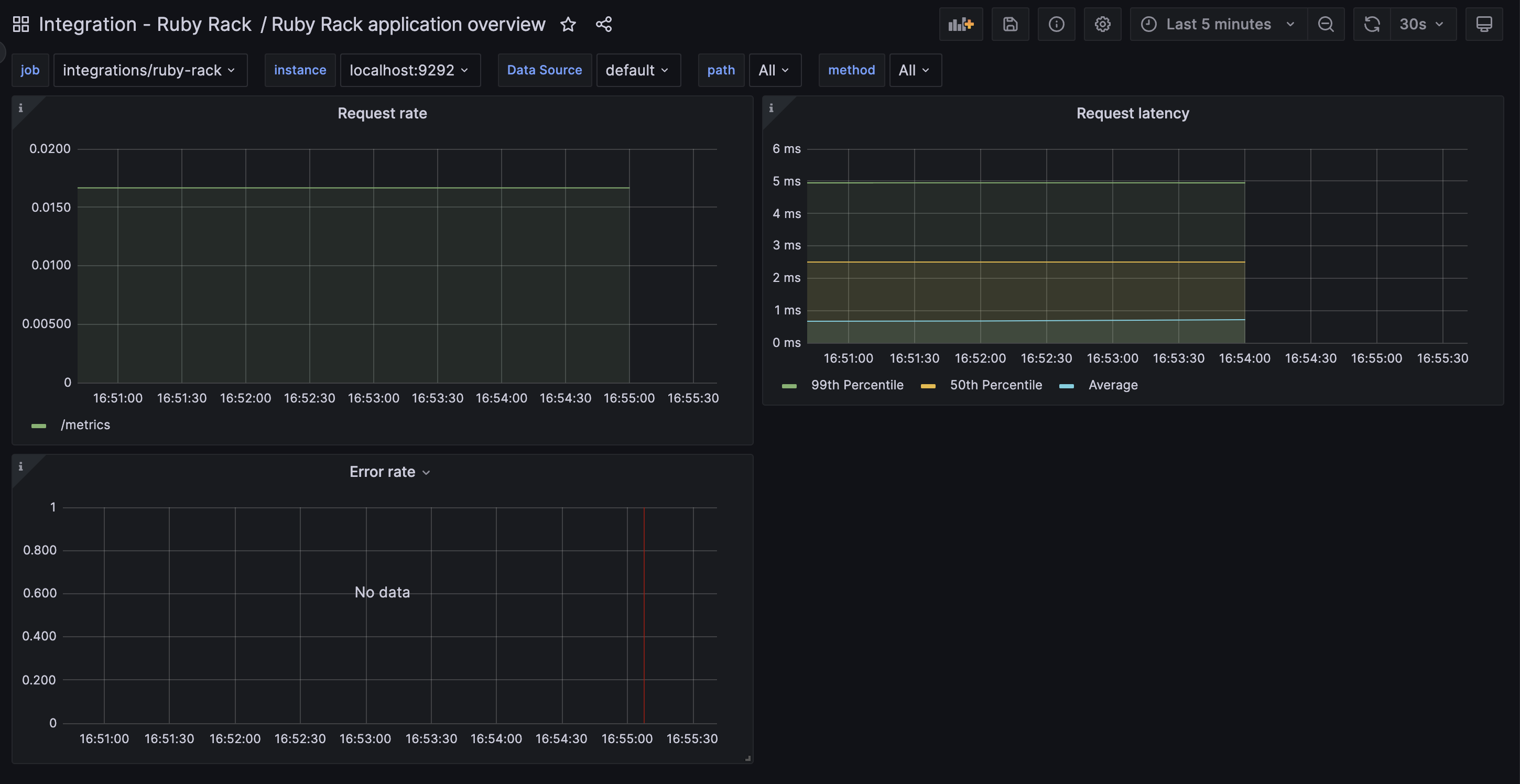
Task: Enable kiosk TV mode
Action: tap(1484, 24)
